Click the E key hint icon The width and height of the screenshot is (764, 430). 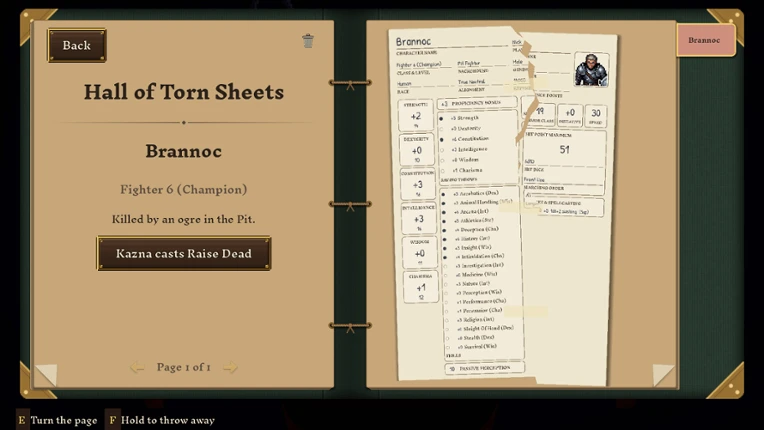click(22, 420)
